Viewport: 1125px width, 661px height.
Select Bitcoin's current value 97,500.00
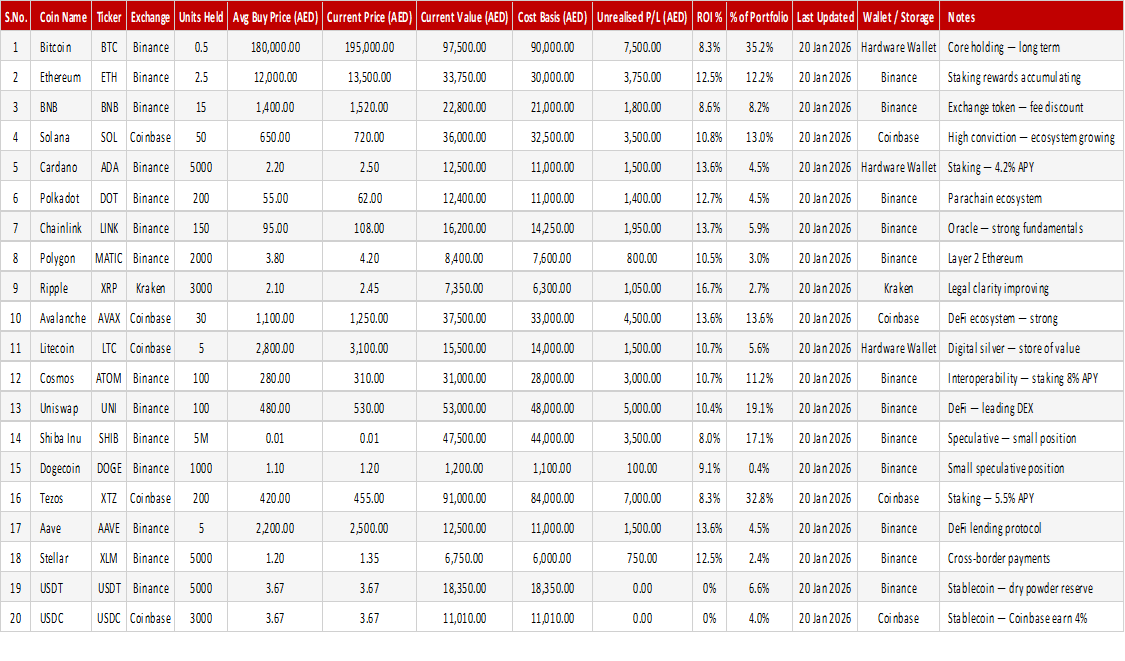click(x=464, y=47)
